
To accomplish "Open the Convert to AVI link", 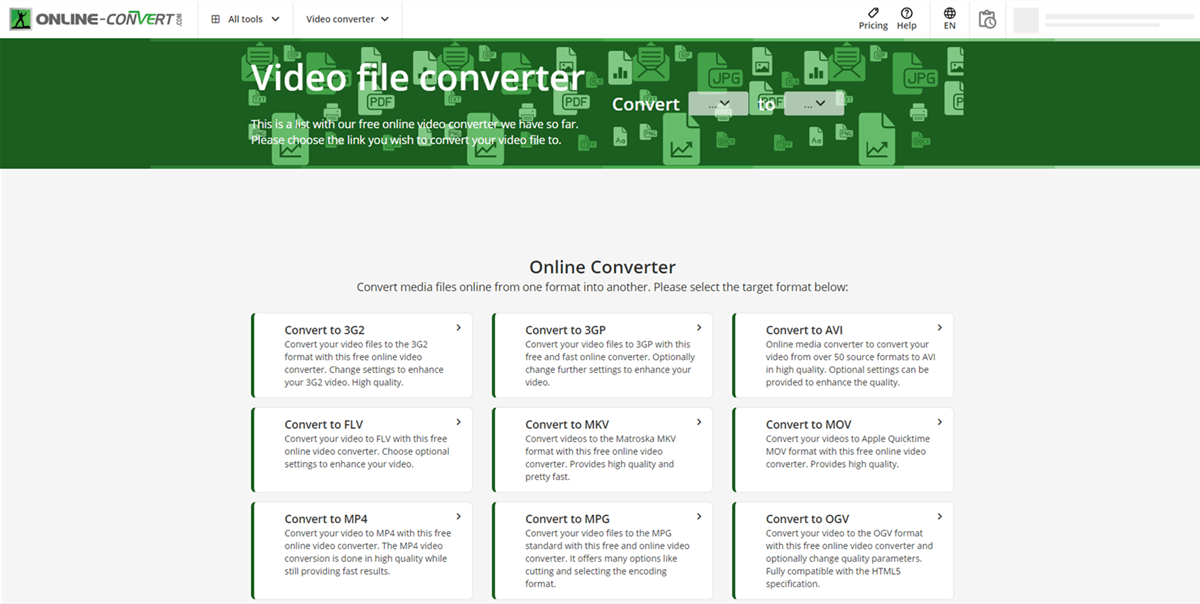I will 804,330.
